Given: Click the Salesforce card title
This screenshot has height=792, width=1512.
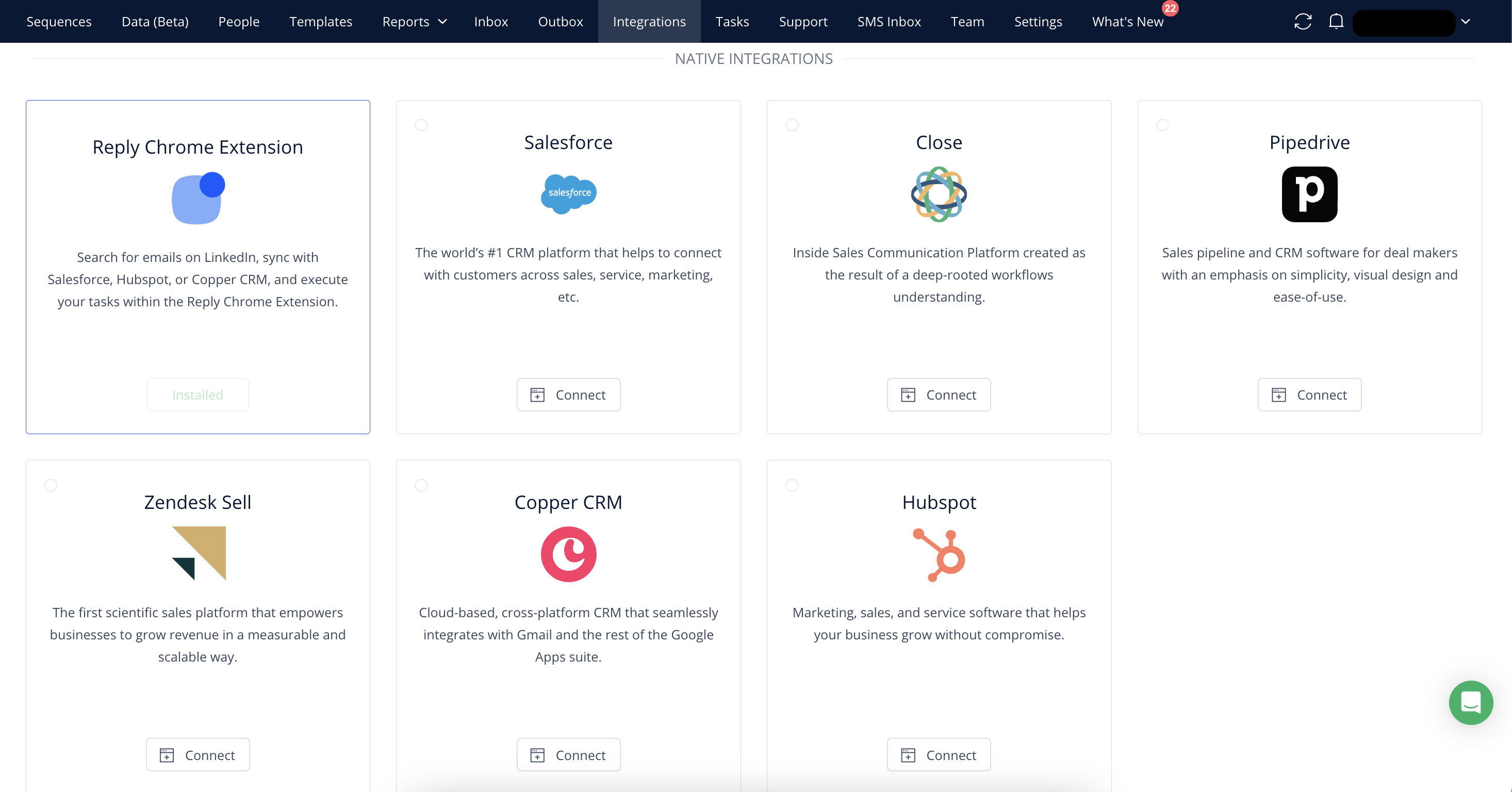Looking at the screenshot, I should (568, 142).
